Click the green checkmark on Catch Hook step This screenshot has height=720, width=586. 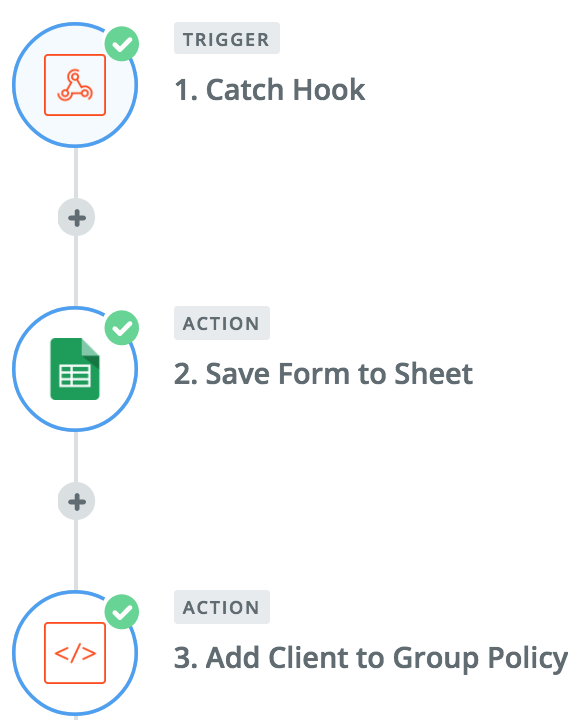pyautogui.click(x=122, y=44)
